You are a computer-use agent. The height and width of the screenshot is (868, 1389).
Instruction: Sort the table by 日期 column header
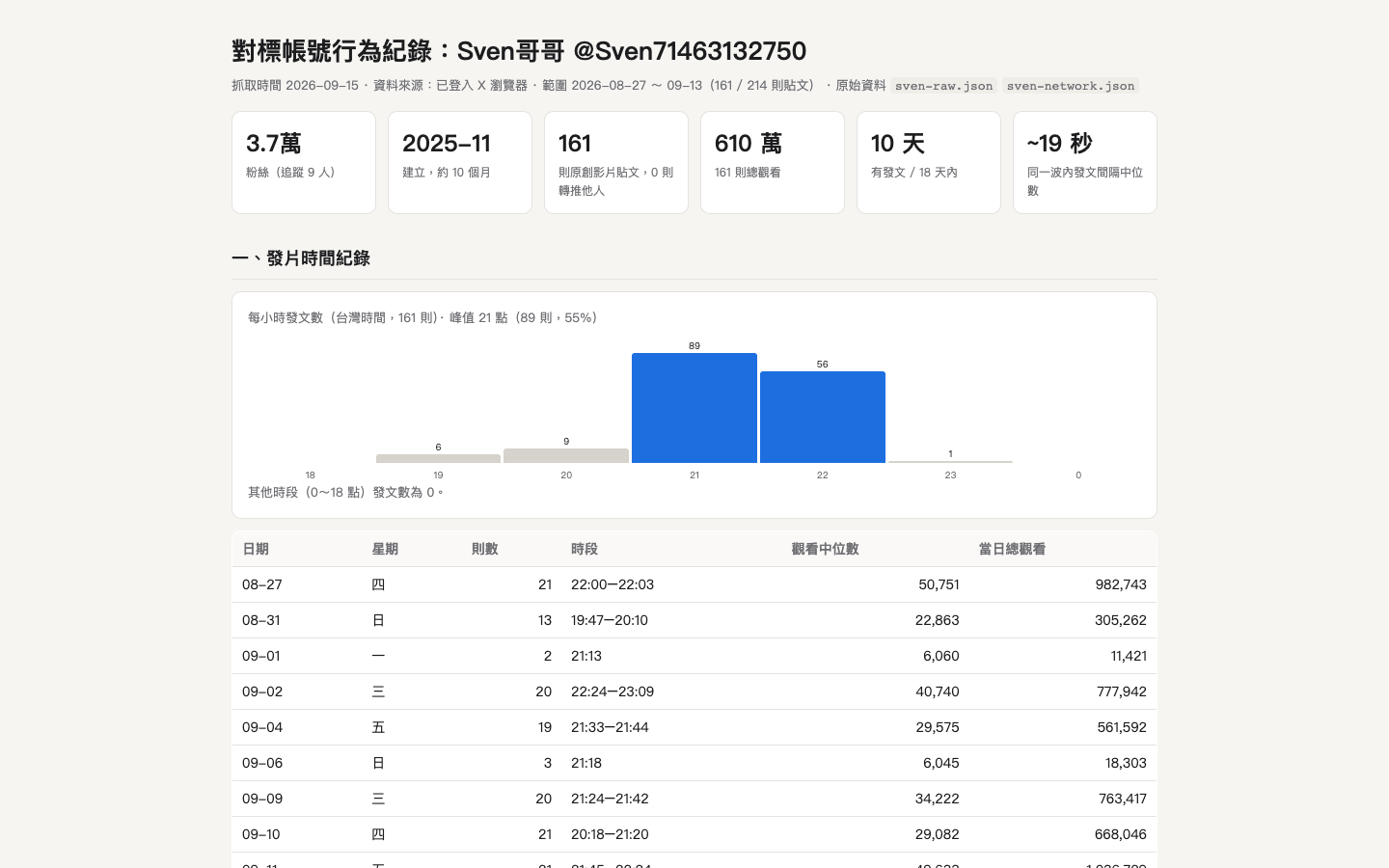(x=256, y=549)
